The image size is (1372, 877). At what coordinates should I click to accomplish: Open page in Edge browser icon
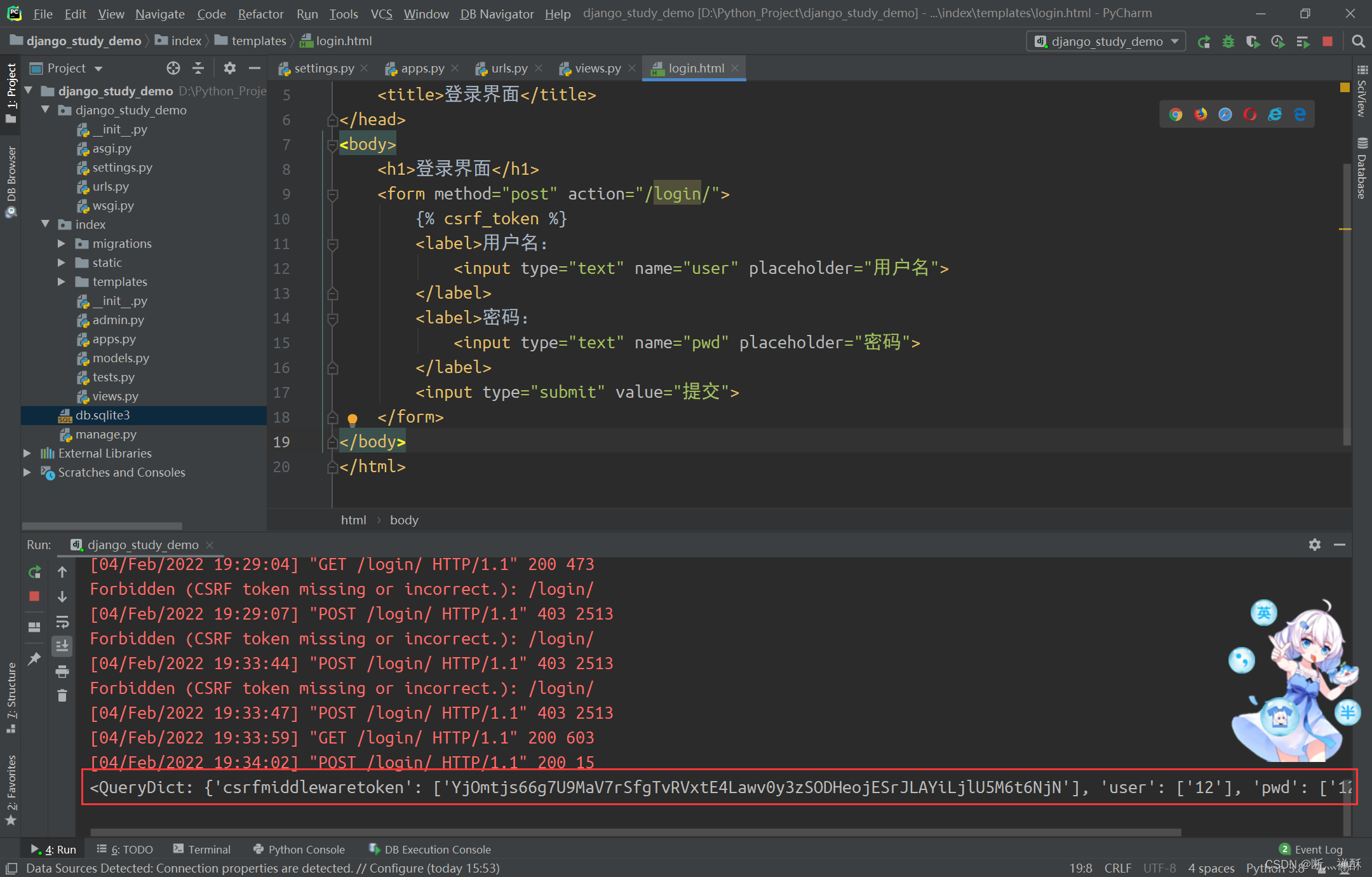[1300, 114]
